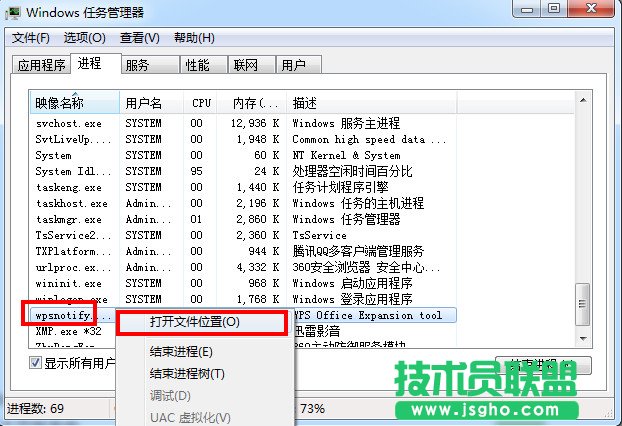Minimize the Windows 任务管理器 window
The image size is (622, 426).
pyautogui.click(x=530, y=11)
